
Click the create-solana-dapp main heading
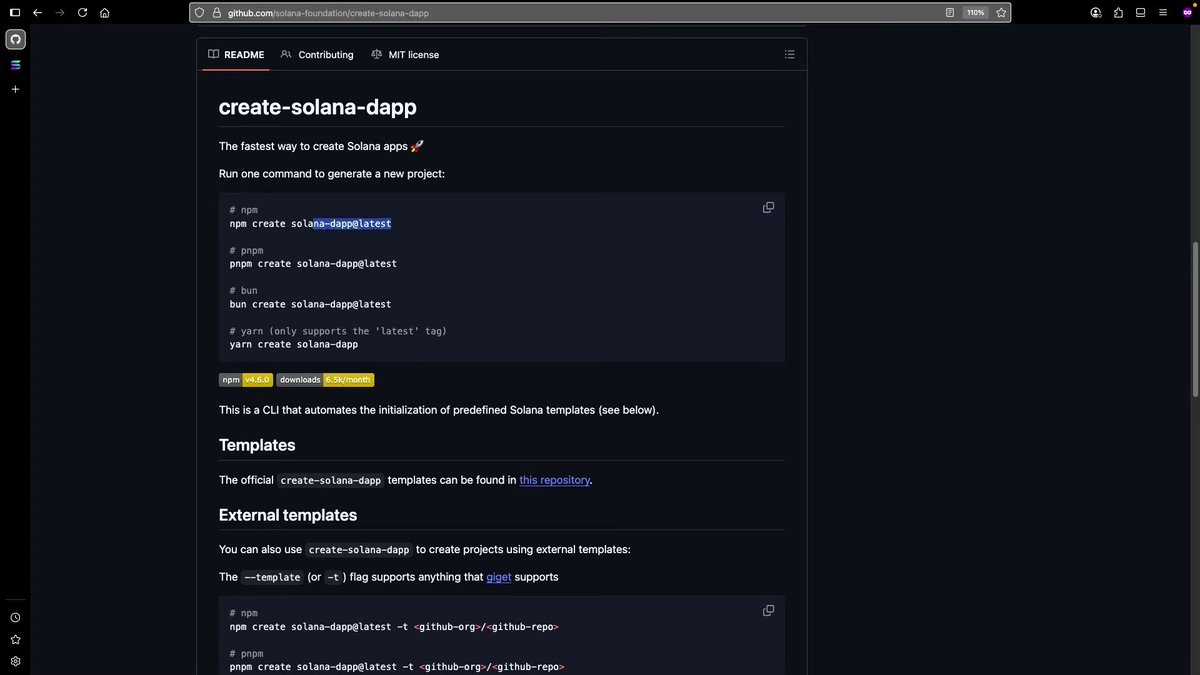318,107
